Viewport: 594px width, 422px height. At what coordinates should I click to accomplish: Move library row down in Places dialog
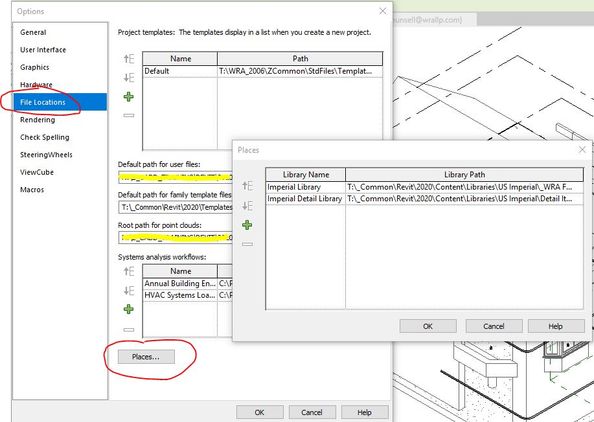tap(247, 206)
